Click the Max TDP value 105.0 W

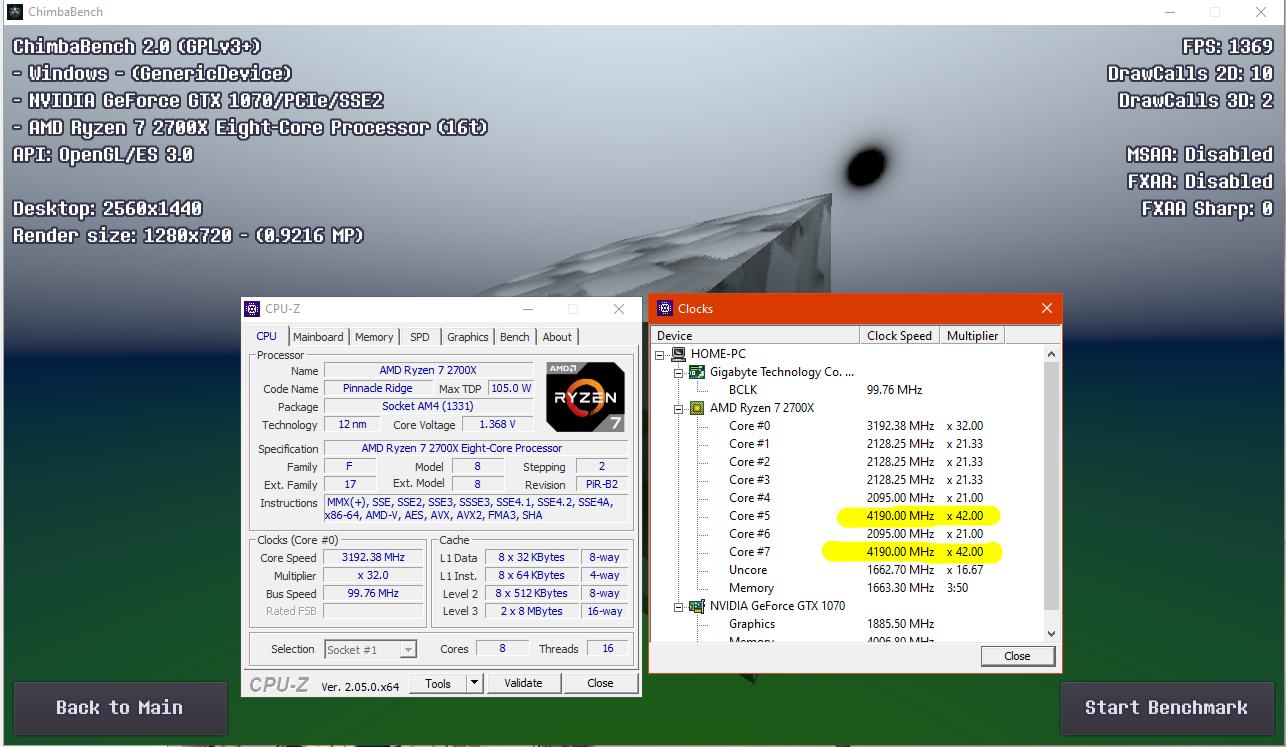click(x=510, y=389)
